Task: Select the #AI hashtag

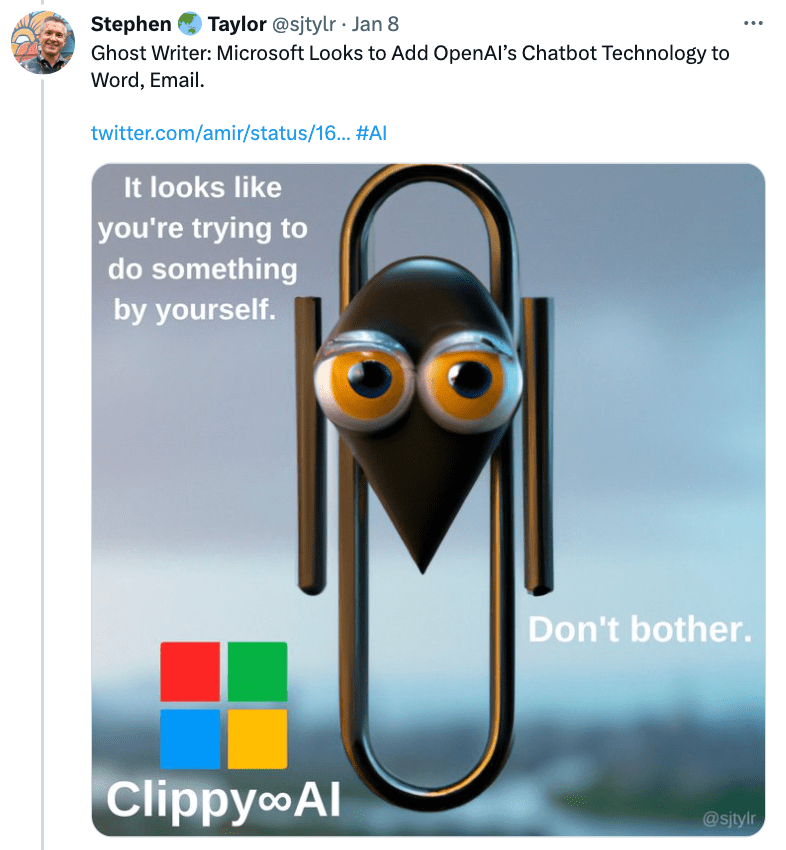Action: point(371,132)
